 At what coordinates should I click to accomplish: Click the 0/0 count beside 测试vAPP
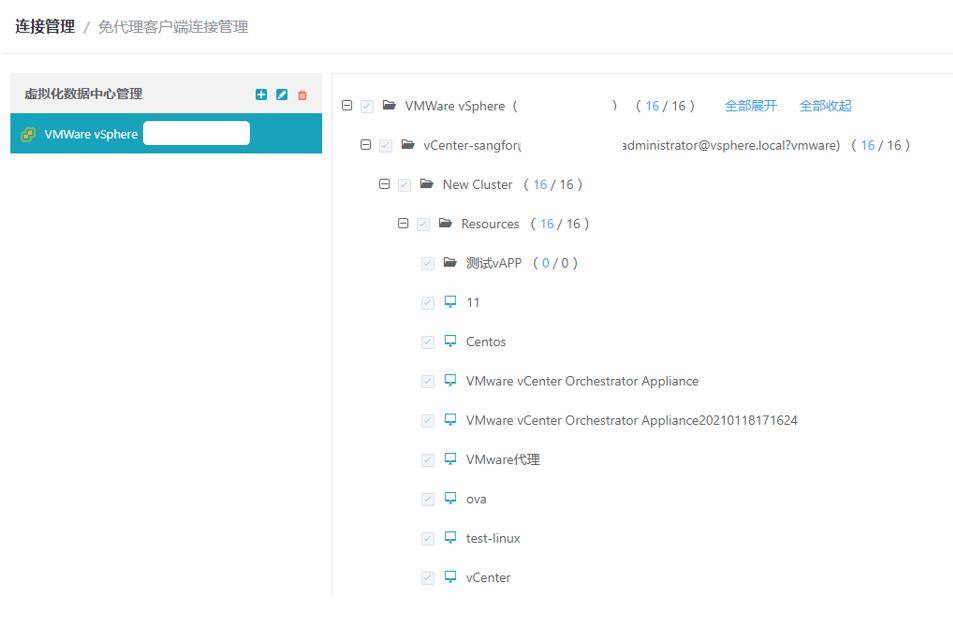click(556, 263)
